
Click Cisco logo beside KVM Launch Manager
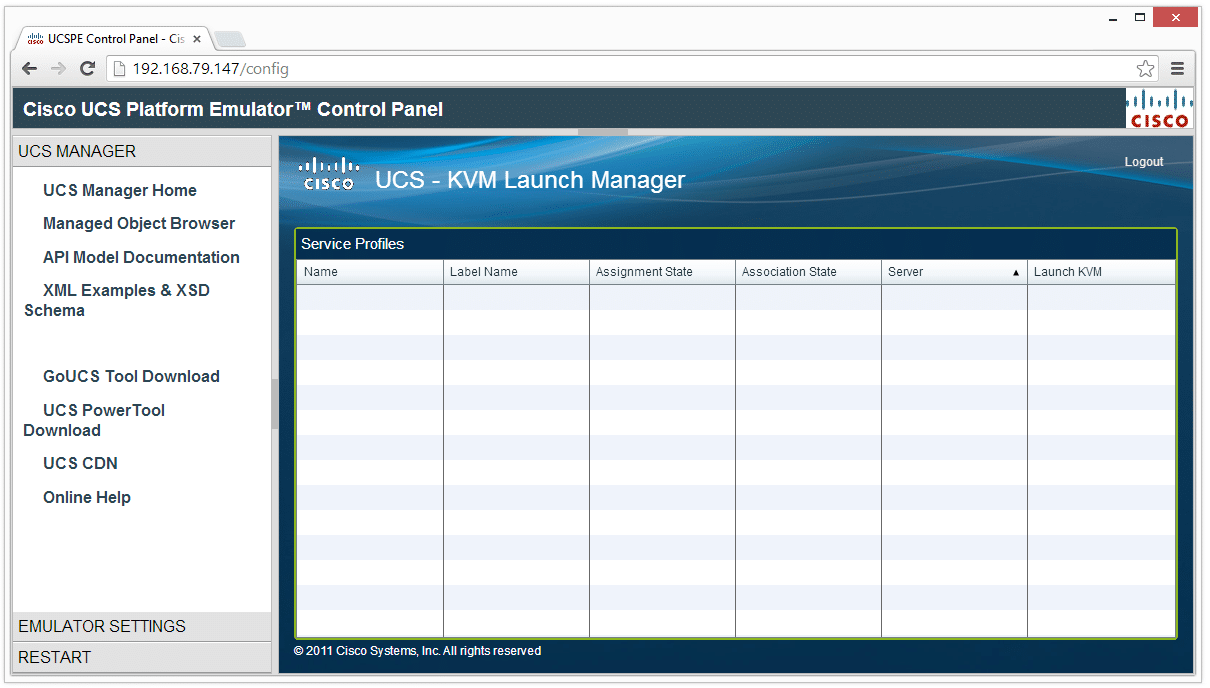pyautogui.click(x=329, y=174)
